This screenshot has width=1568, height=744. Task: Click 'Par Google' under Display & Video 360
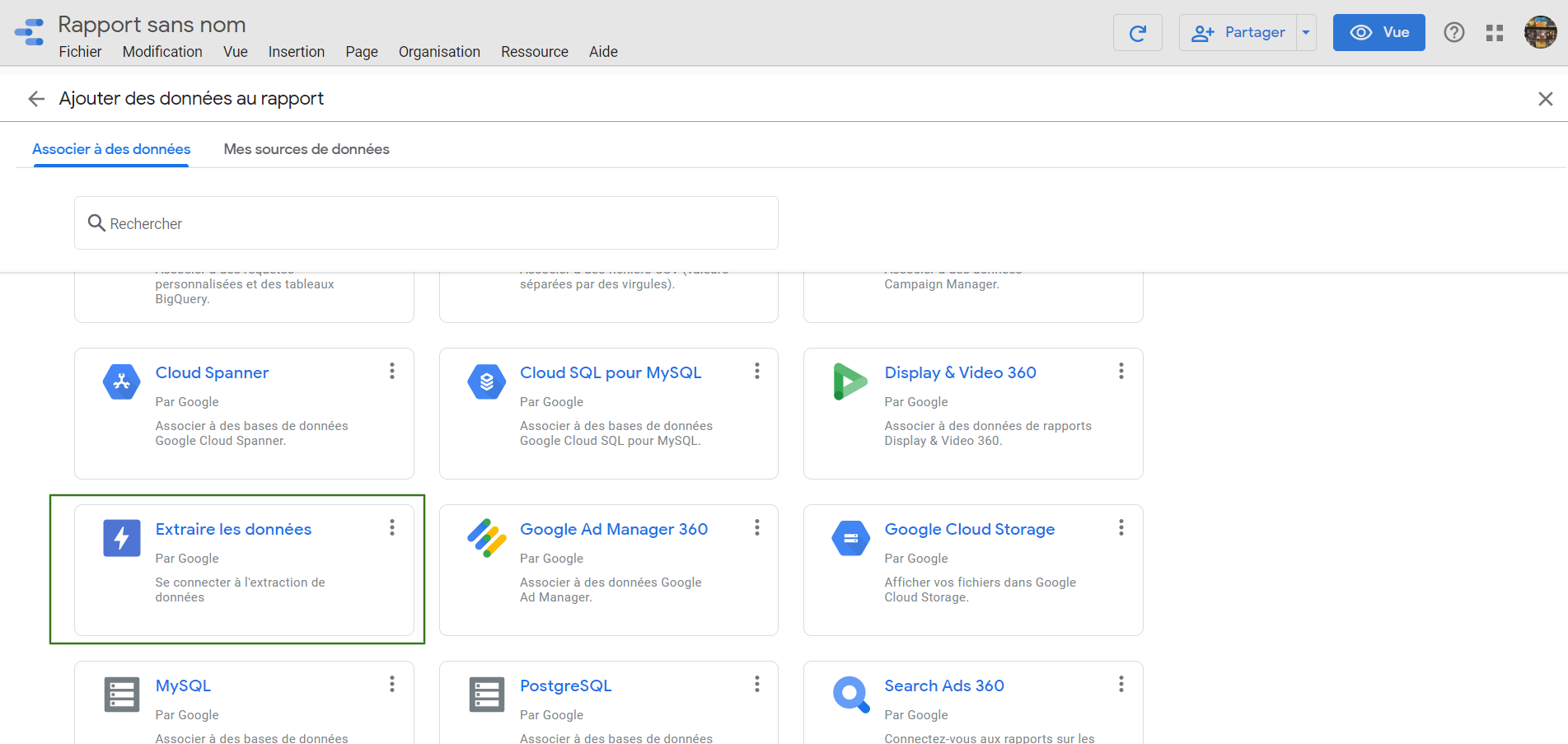[915, 402]
